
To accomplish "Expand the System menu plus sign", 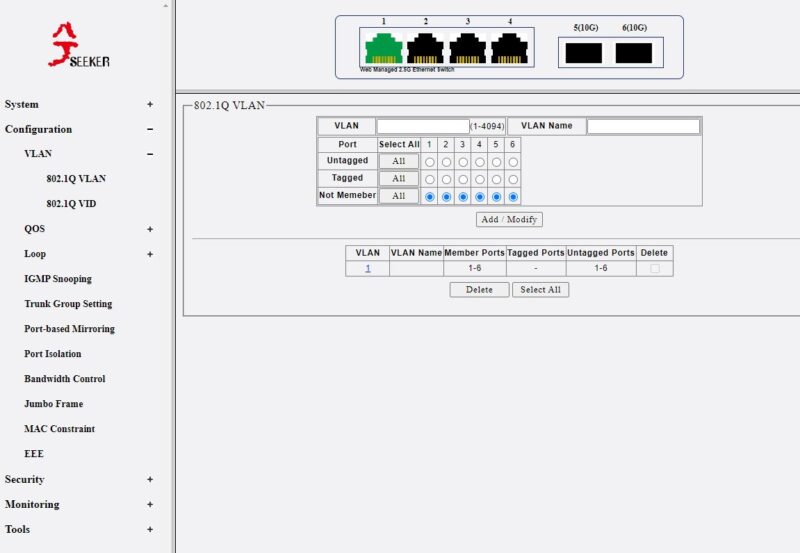I will pos(150,104).
